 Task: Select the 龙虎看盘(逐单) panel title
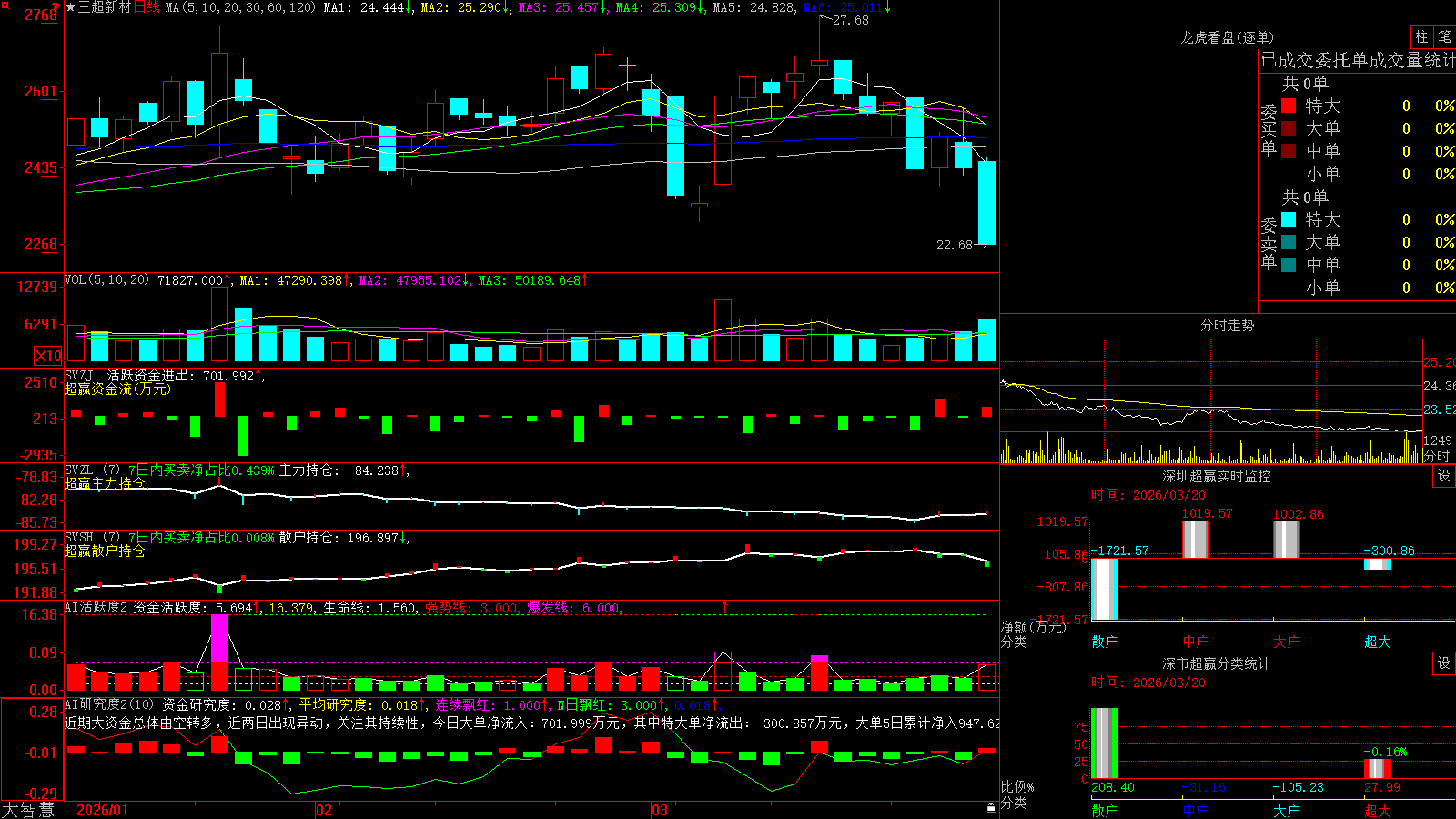click(x=1227, y=37)
